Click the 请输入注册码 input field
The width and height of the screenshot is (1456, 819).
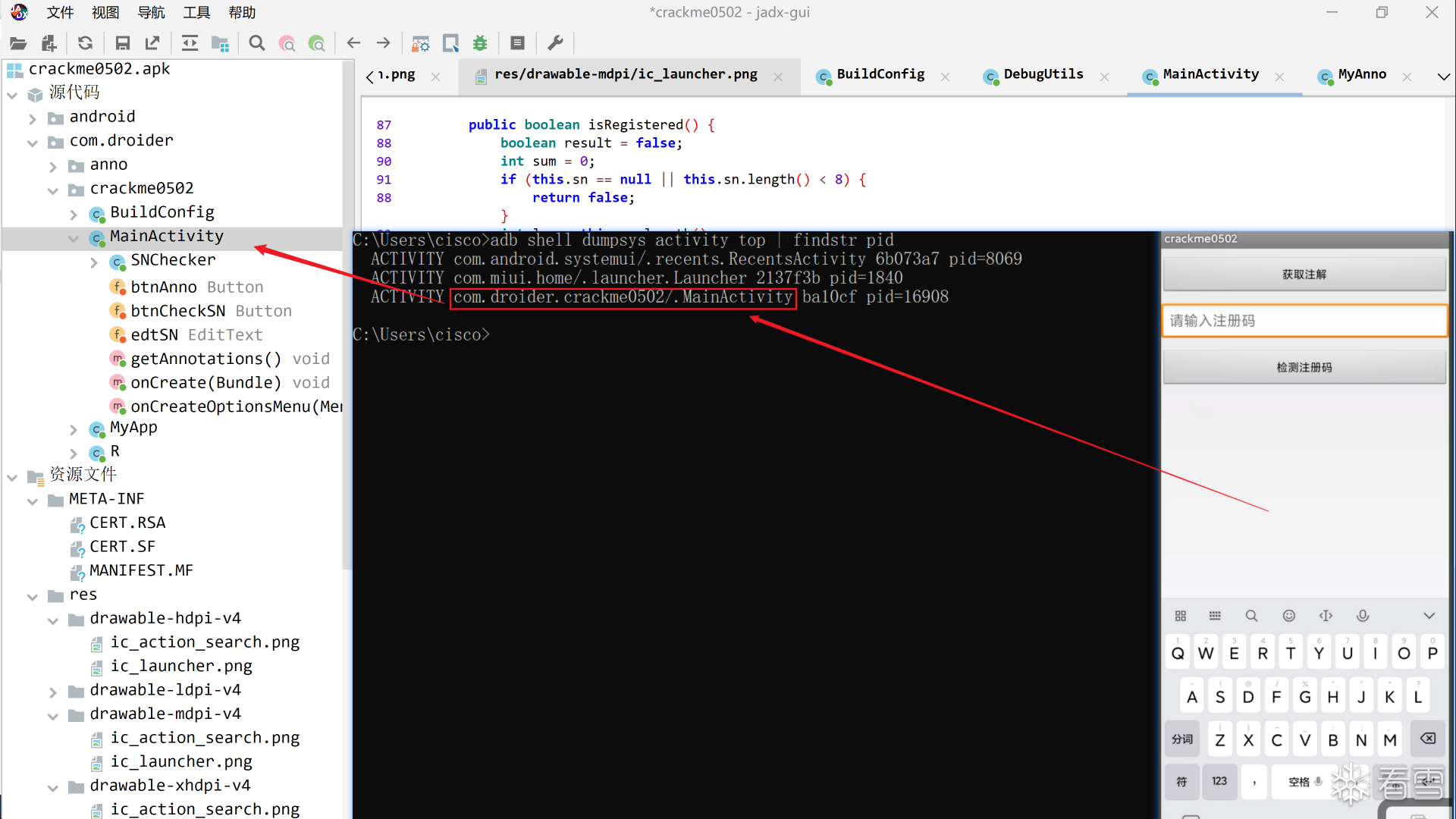[1304, 321]
